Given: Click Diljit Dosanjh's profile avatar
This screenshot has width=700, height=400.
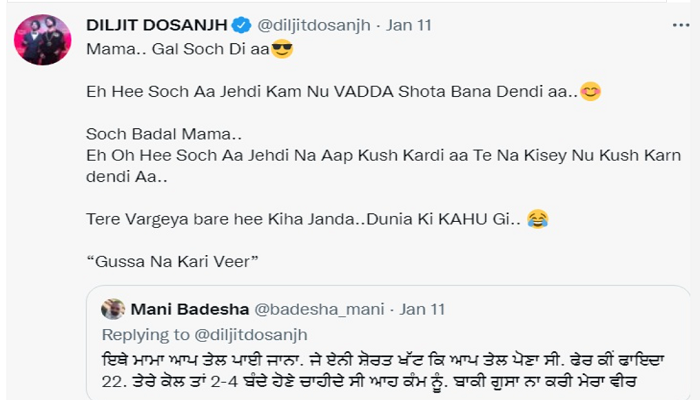Looking at the screenshot, I should point(43,40).
